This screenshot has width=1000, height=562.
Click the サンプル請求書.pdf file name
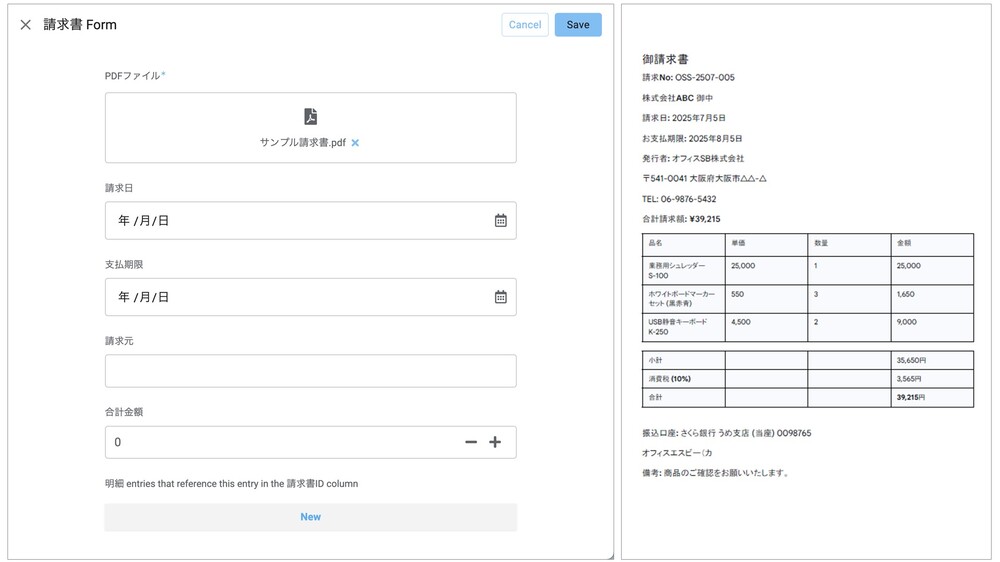click(x=302, y=143)
